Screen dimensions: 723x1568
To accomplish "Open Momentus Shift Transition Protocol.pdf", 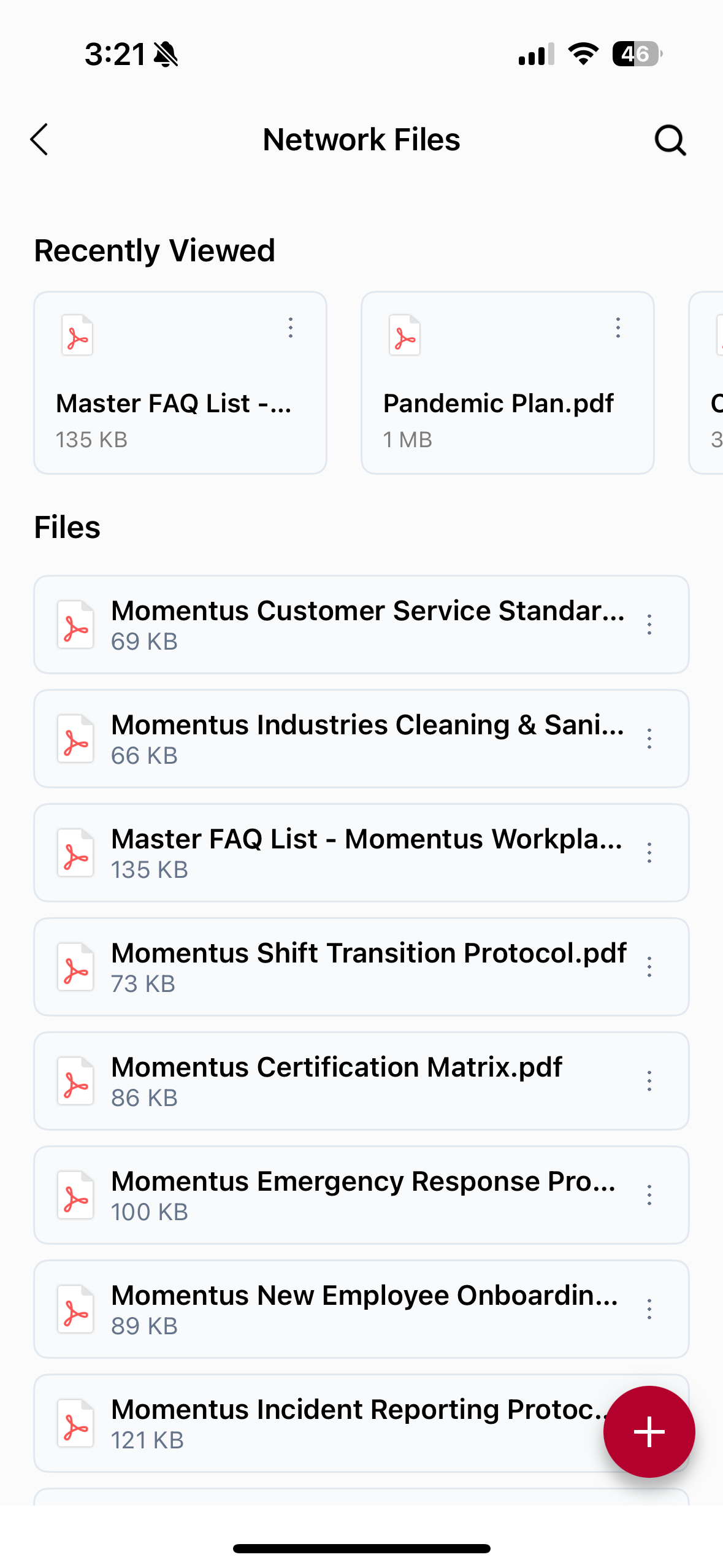I will [368, 966].
